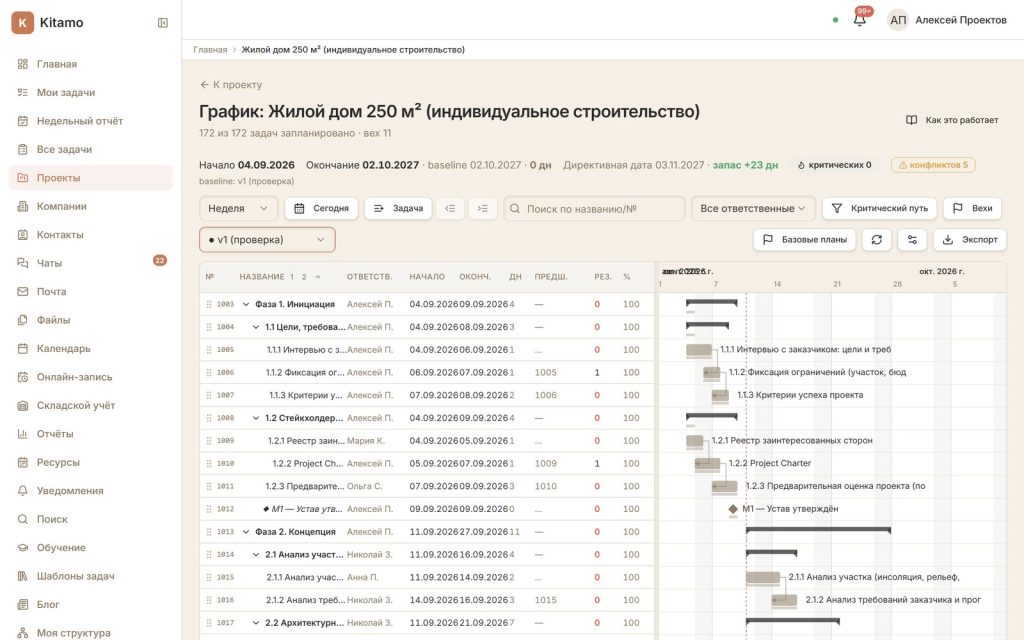Image resolution: width=1024 pixels, height=640 pixels.
Task: Click drag handle of row 1003
Action: pyautogui.click(x=209, y=304)
